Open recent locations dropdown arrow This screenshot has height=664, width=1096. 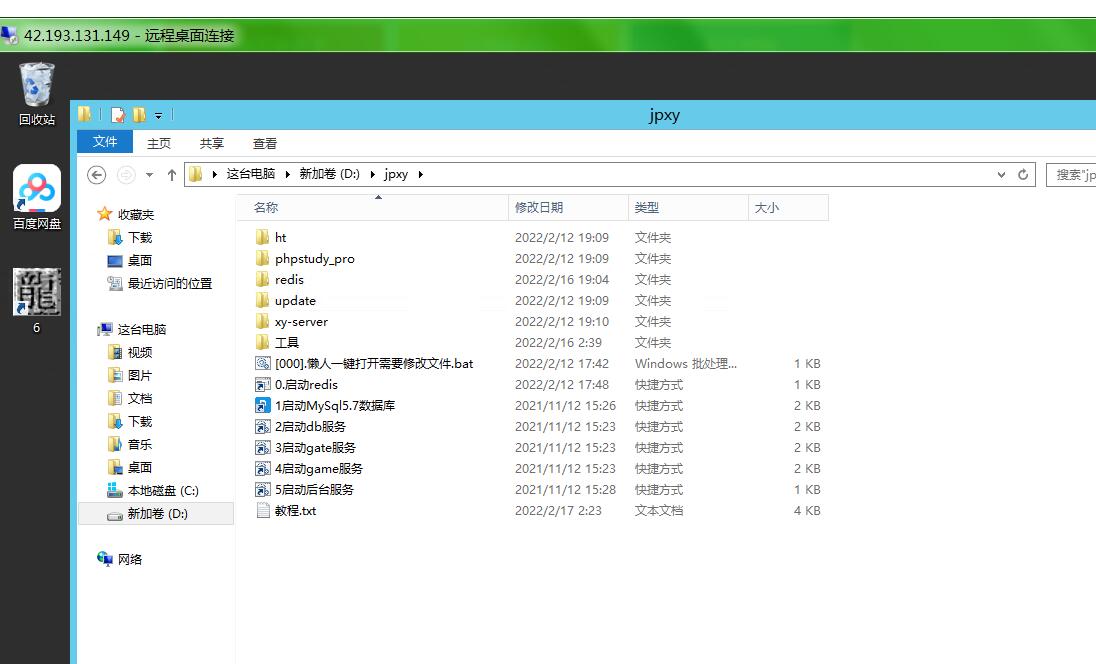pyautogui.click(x=149, y=175)
